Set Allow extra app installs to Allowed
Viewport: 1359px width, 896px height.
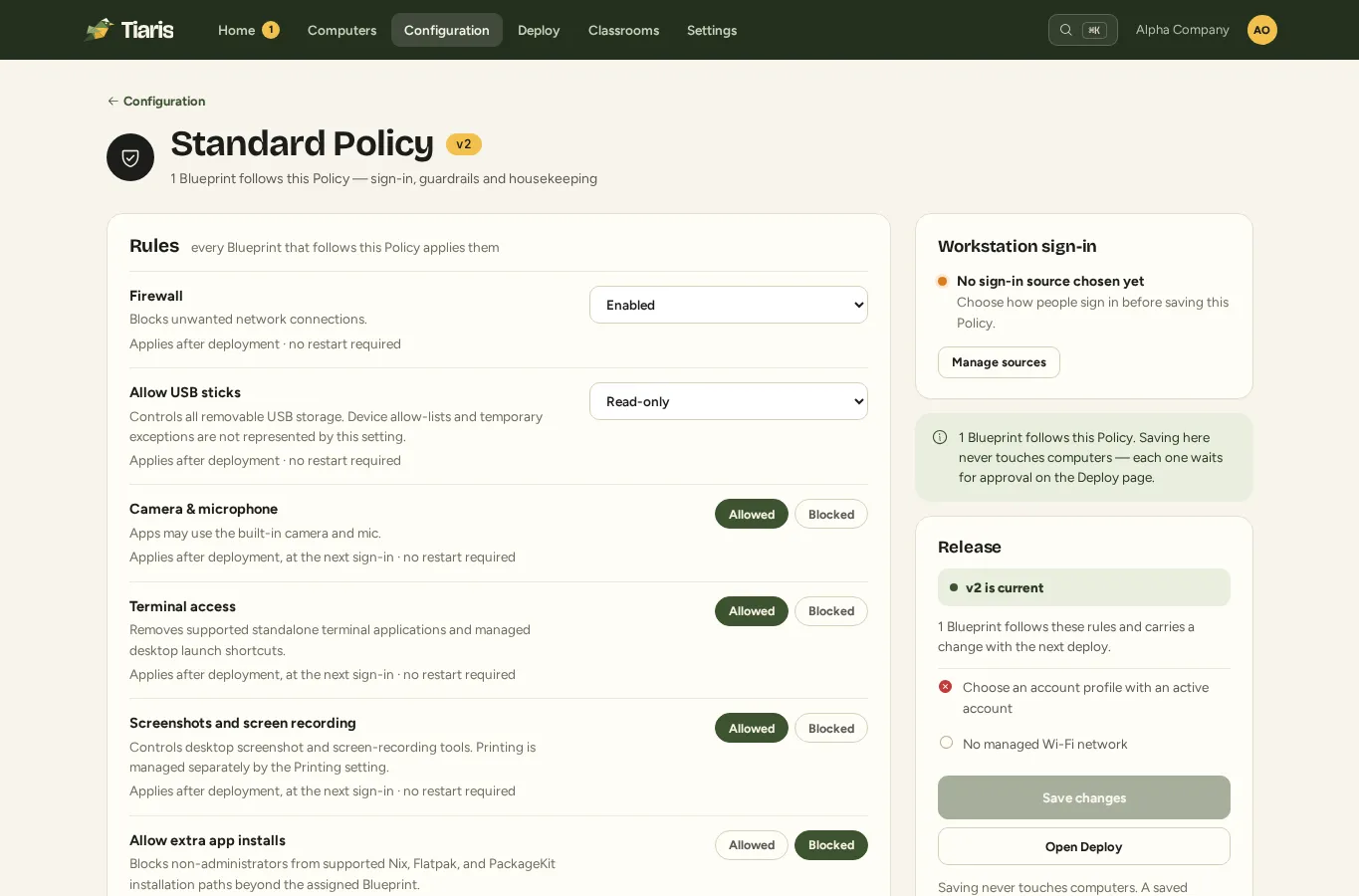click(752, 845)
